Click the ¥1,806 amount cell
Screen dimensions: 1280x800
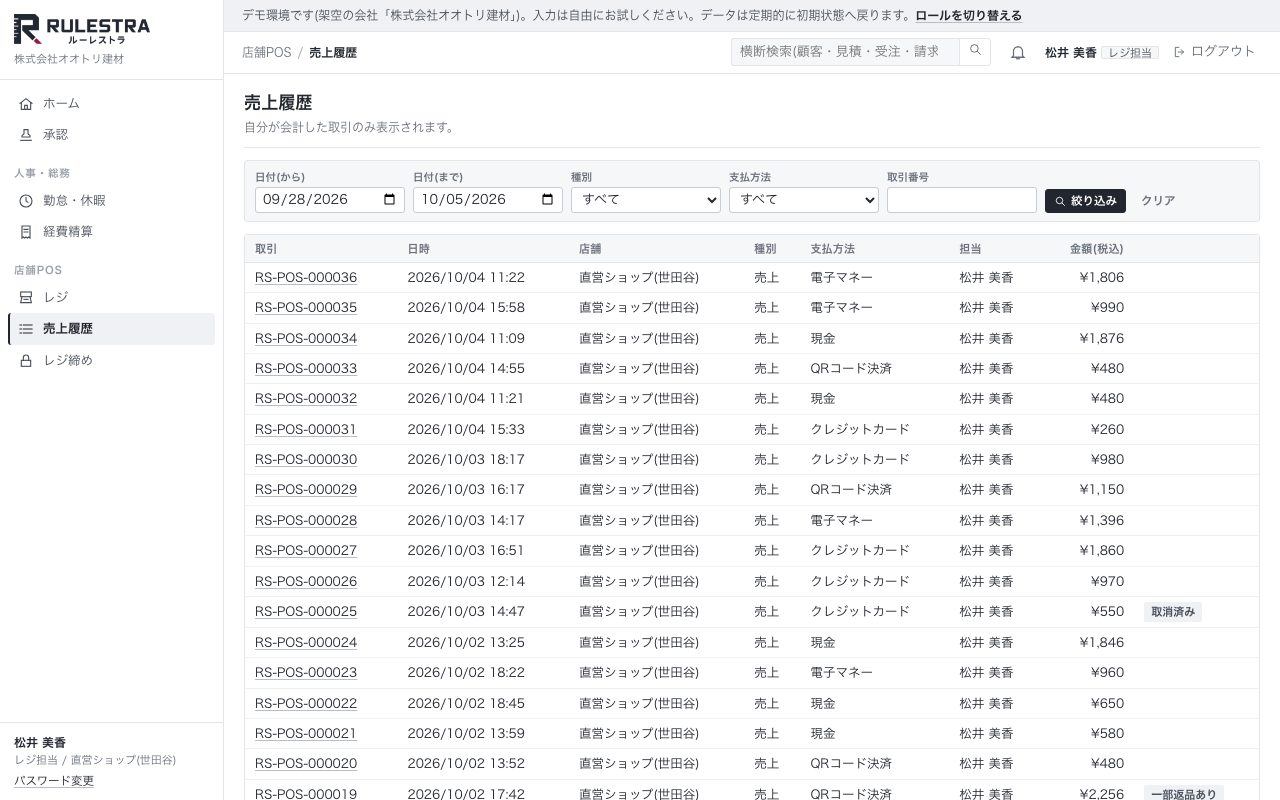click(1102, 278)
